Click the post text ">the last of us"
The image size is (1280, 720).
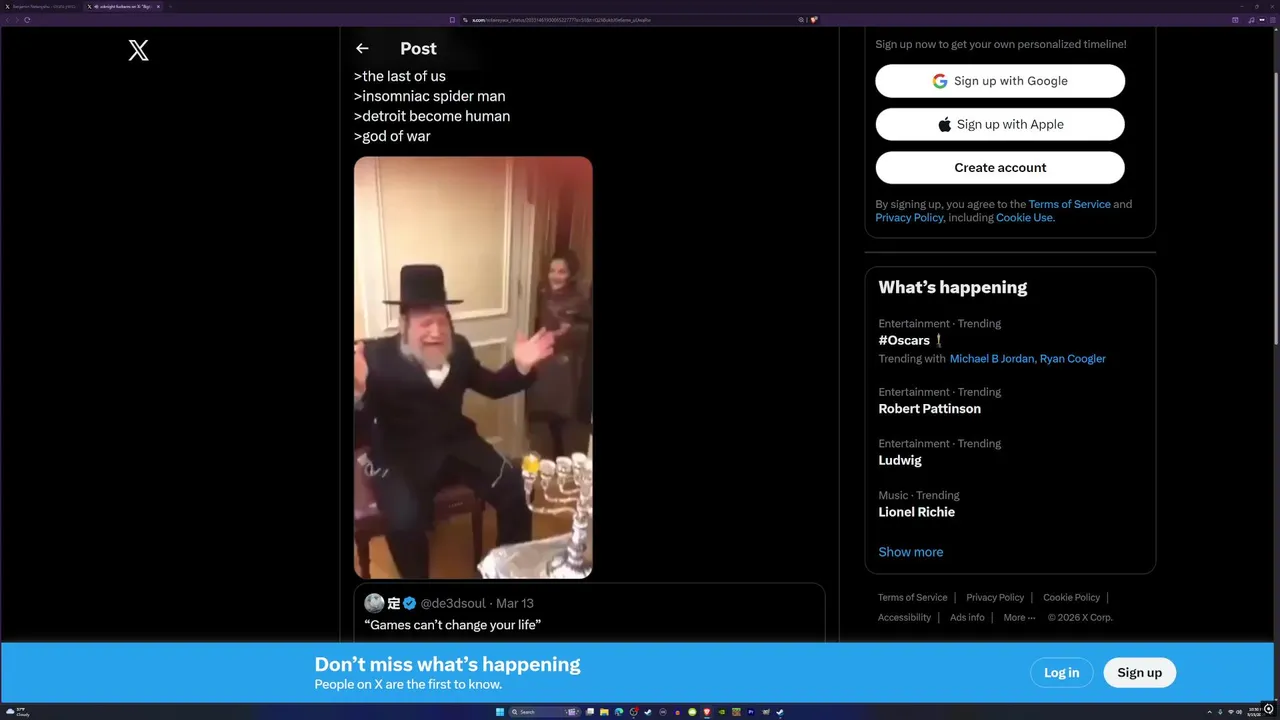tap(400, 76)
